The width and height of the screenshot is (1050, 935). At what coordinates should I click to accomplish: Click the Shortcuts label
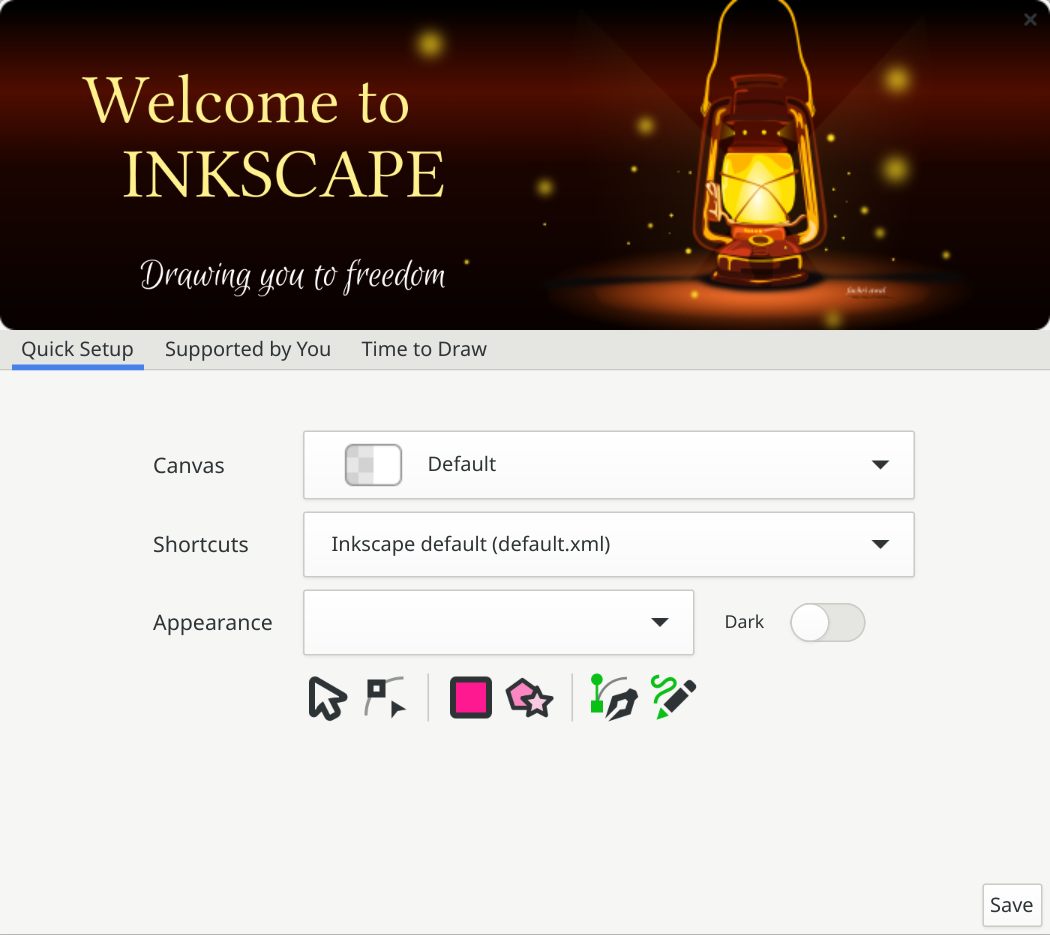coord(201,545)
